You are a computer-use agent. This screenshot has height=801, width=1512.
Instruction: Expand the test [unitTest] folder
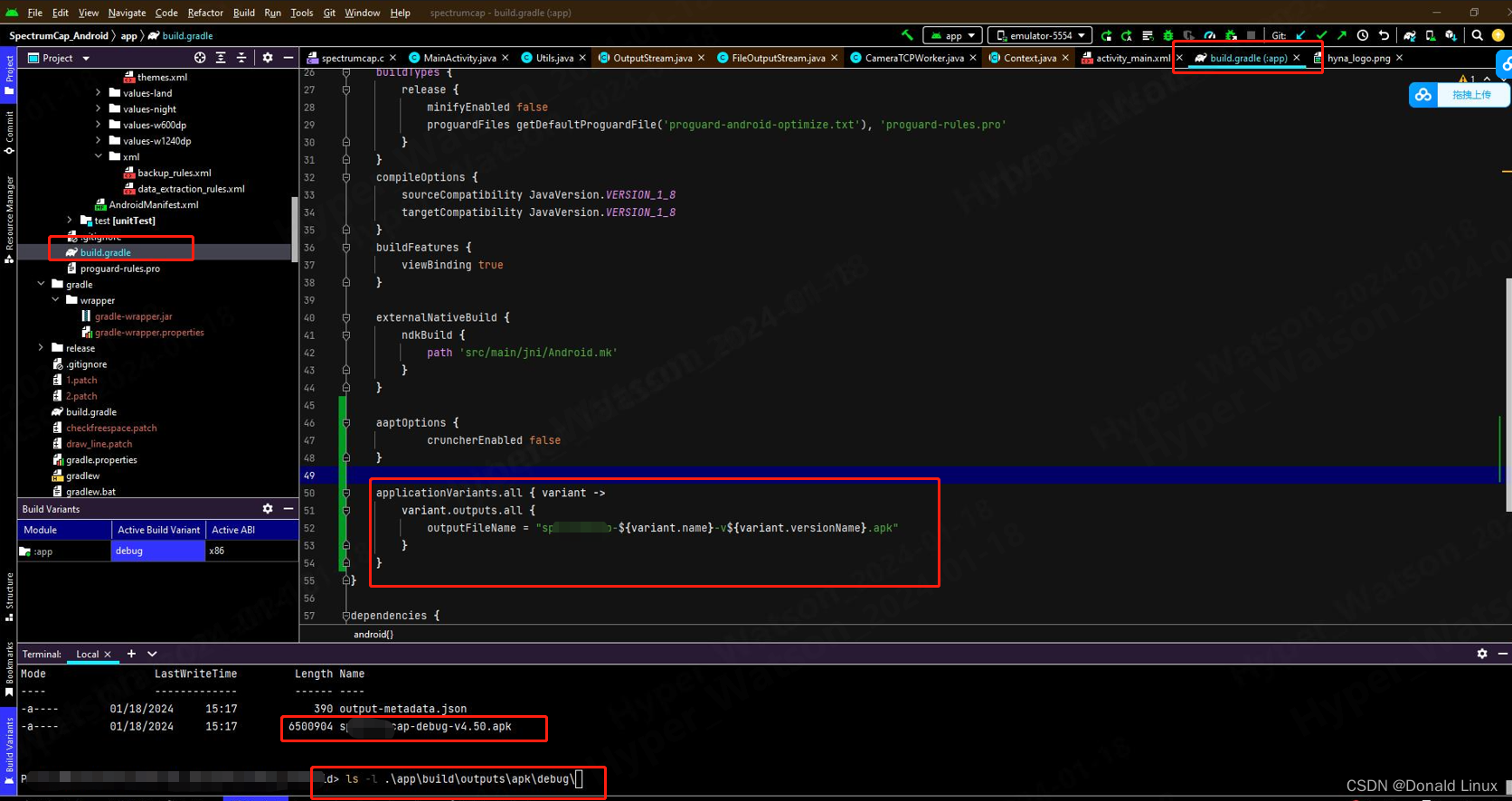tap(70, 221)
